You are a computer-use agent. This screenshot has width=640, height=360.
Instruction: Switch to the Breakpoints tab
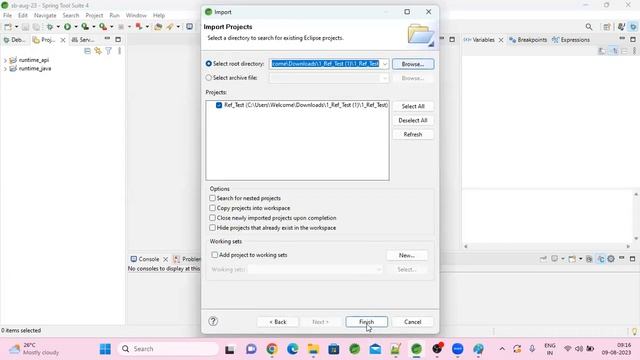tap(528, 40)
